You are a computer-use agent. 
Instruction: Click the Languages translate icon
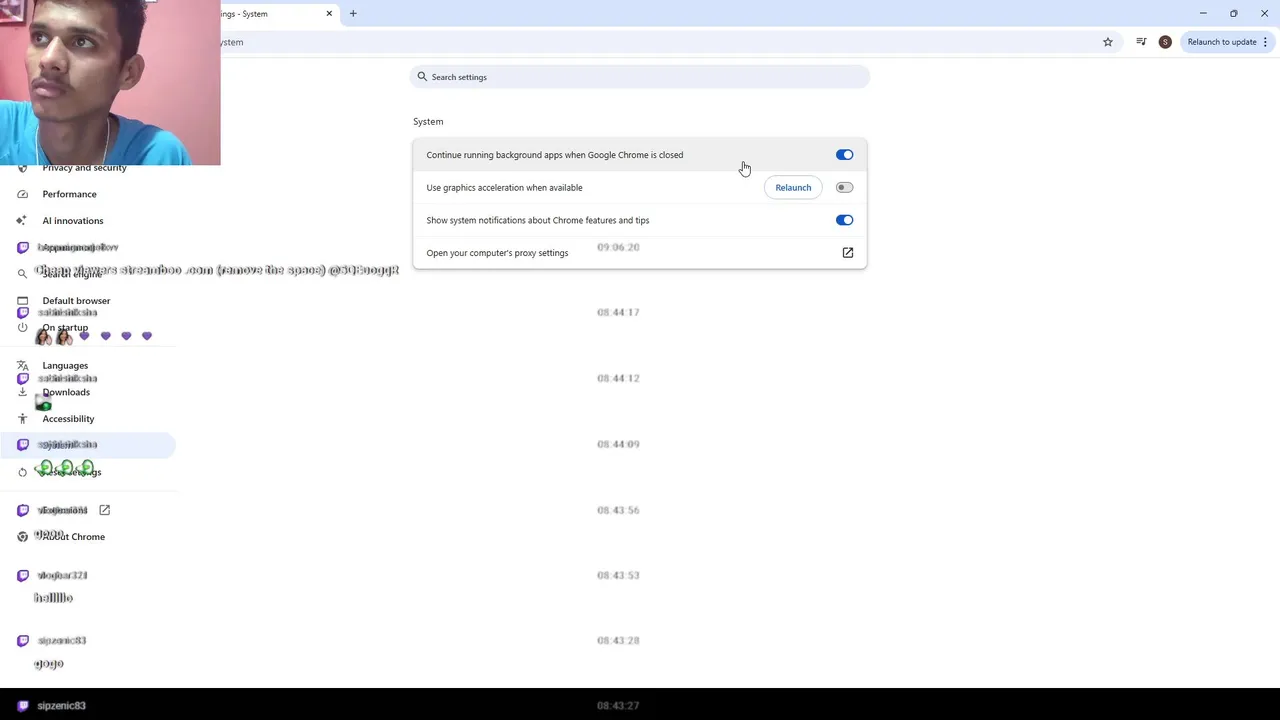(x=22, y=365)
